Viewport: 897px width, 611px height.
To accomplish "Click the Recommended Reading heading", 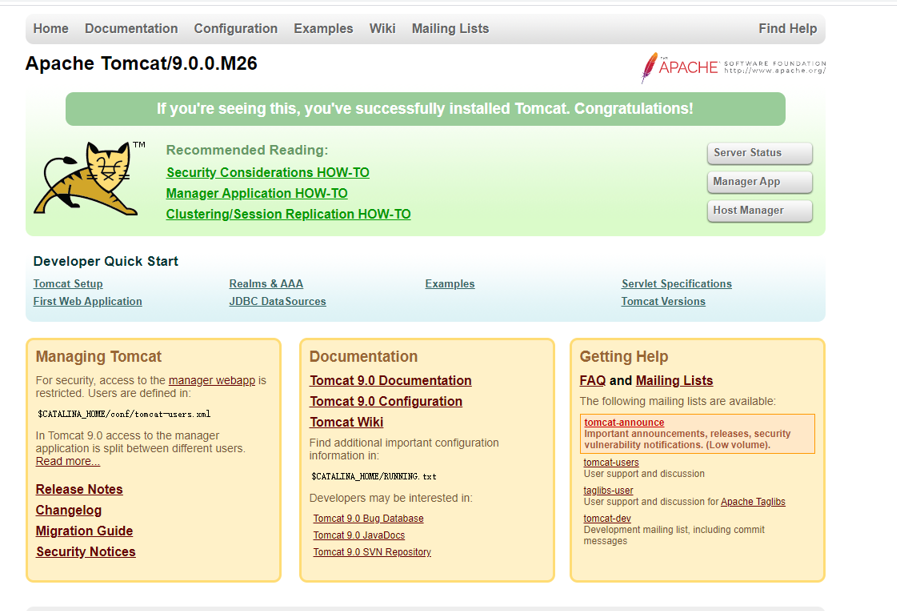I will (247, 150).
